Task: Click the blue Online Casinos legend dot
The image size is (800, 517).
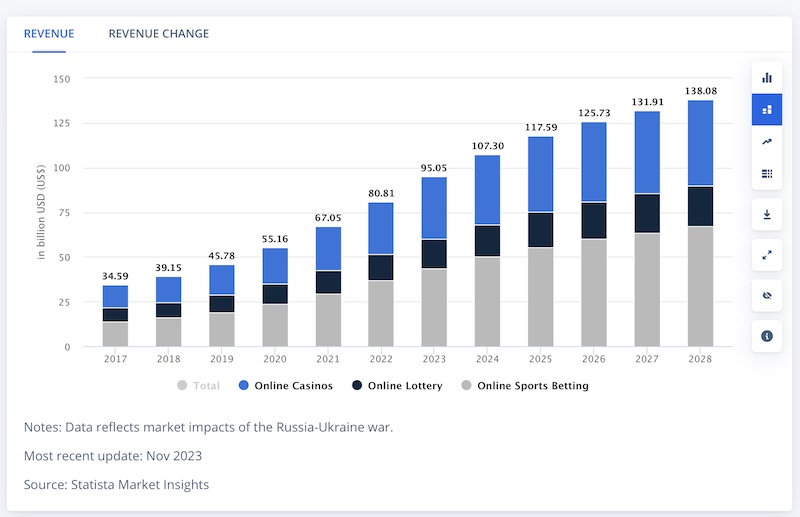Action: point(243,385)
